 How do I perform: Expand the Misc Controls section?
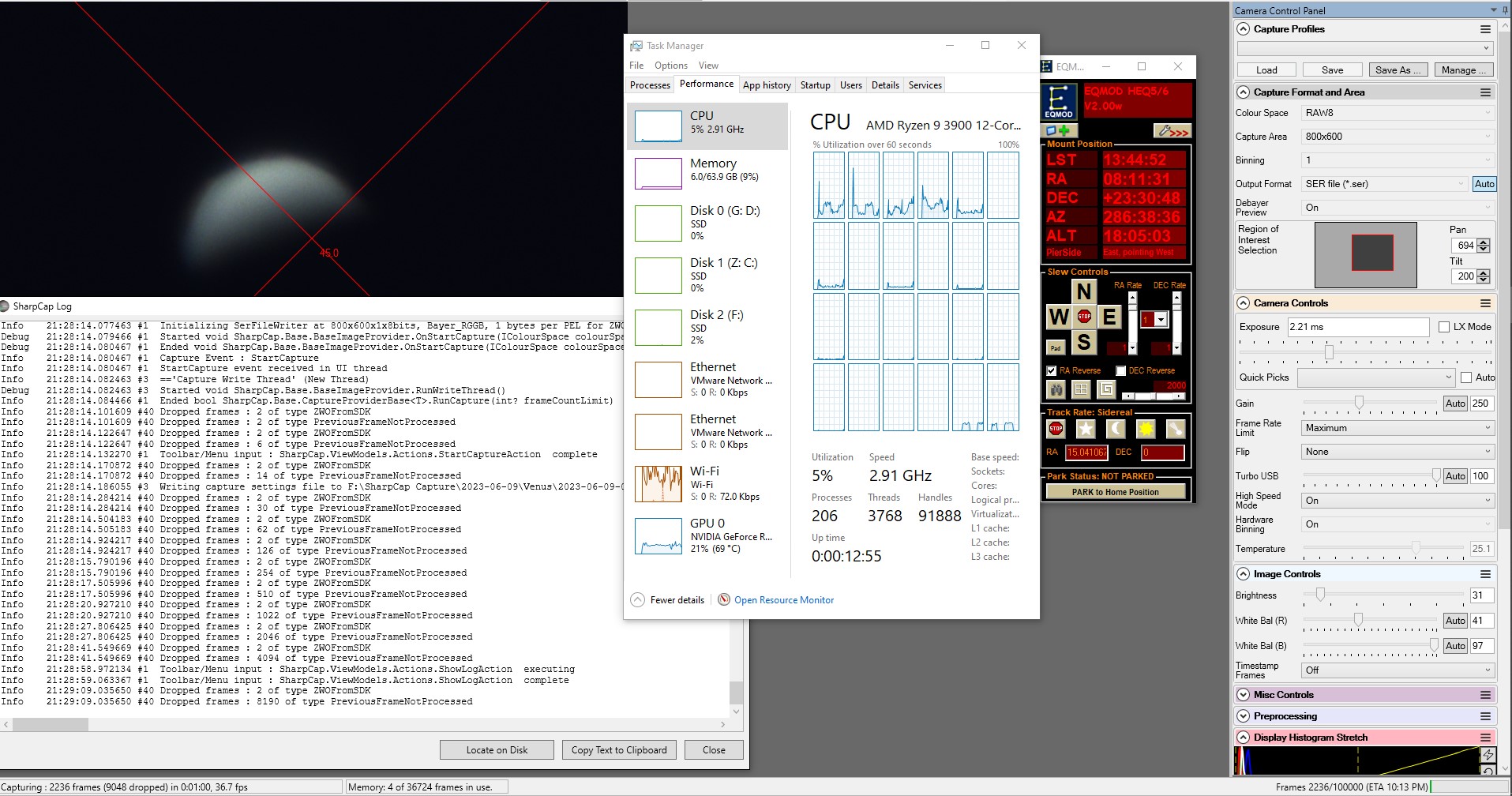1244,695
